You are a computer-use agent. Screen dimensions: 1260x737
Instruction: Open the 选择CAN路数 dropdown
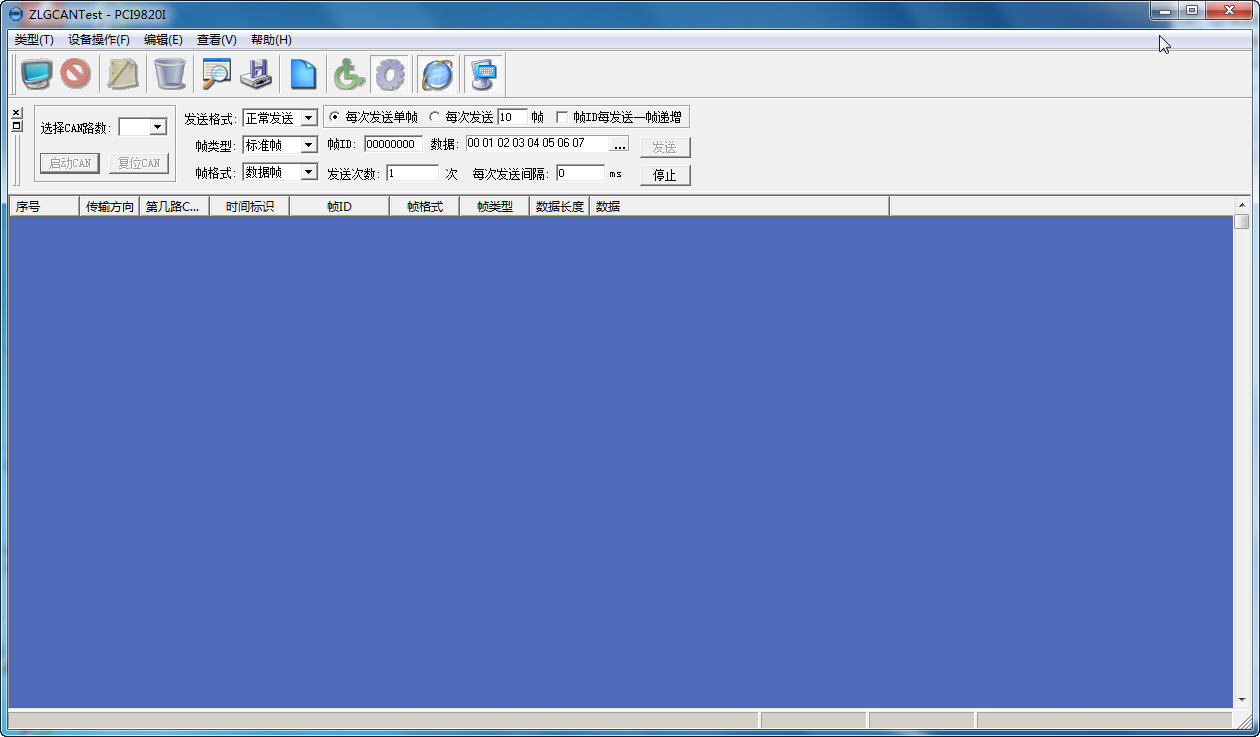pos(157,127)
